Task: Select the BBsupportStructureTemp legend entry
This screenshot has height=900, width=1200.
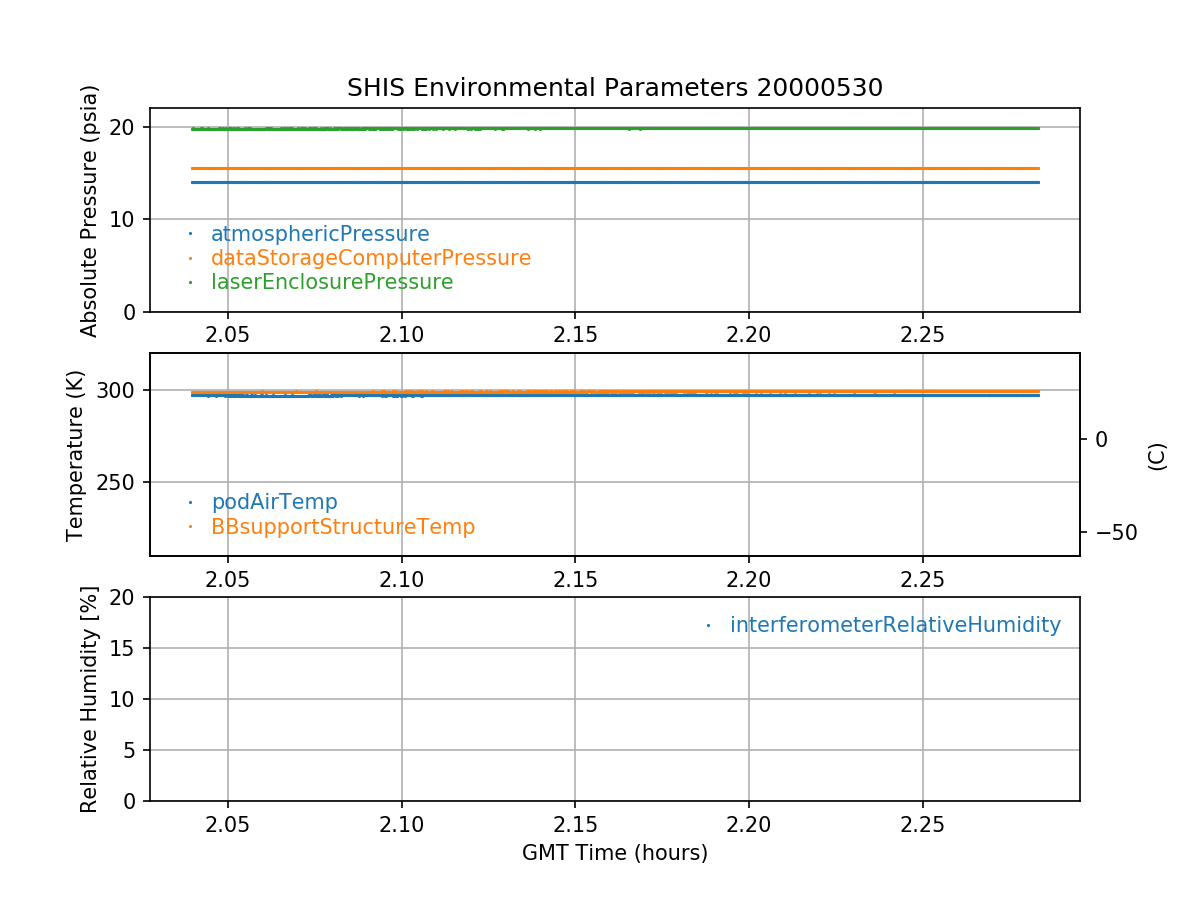Action: 342,526
